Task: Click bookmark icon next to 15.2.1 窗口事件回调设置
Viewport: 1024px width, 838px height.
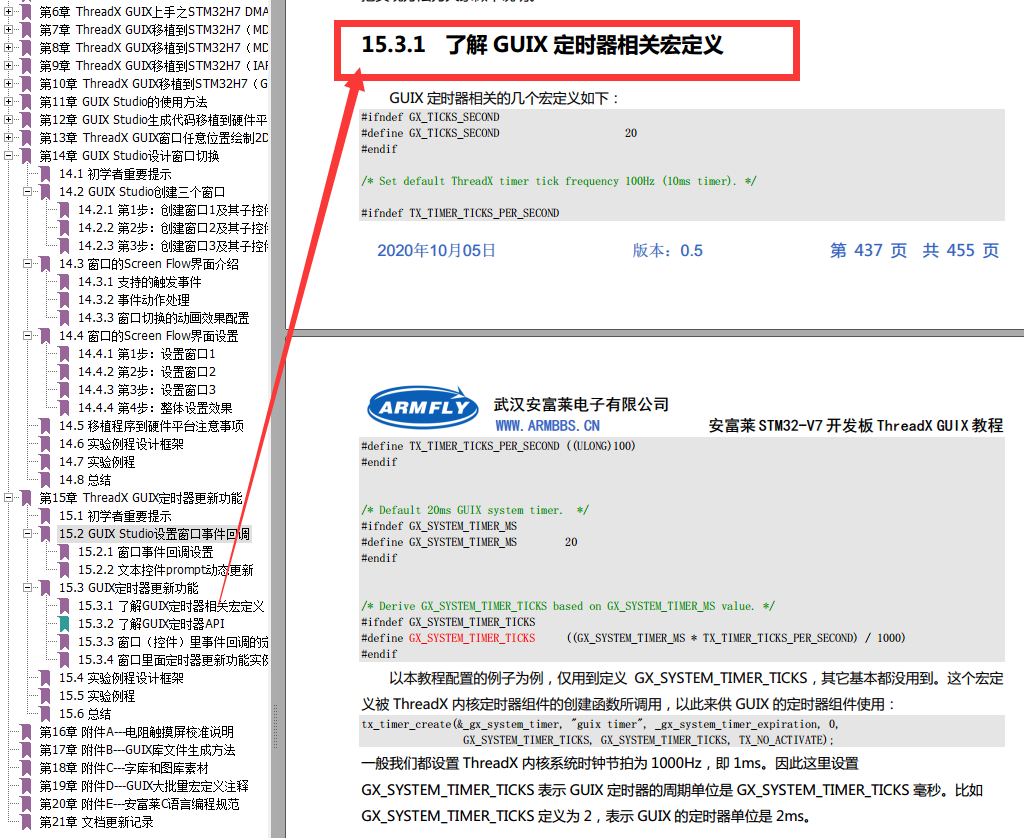Action: click(64, 552)
